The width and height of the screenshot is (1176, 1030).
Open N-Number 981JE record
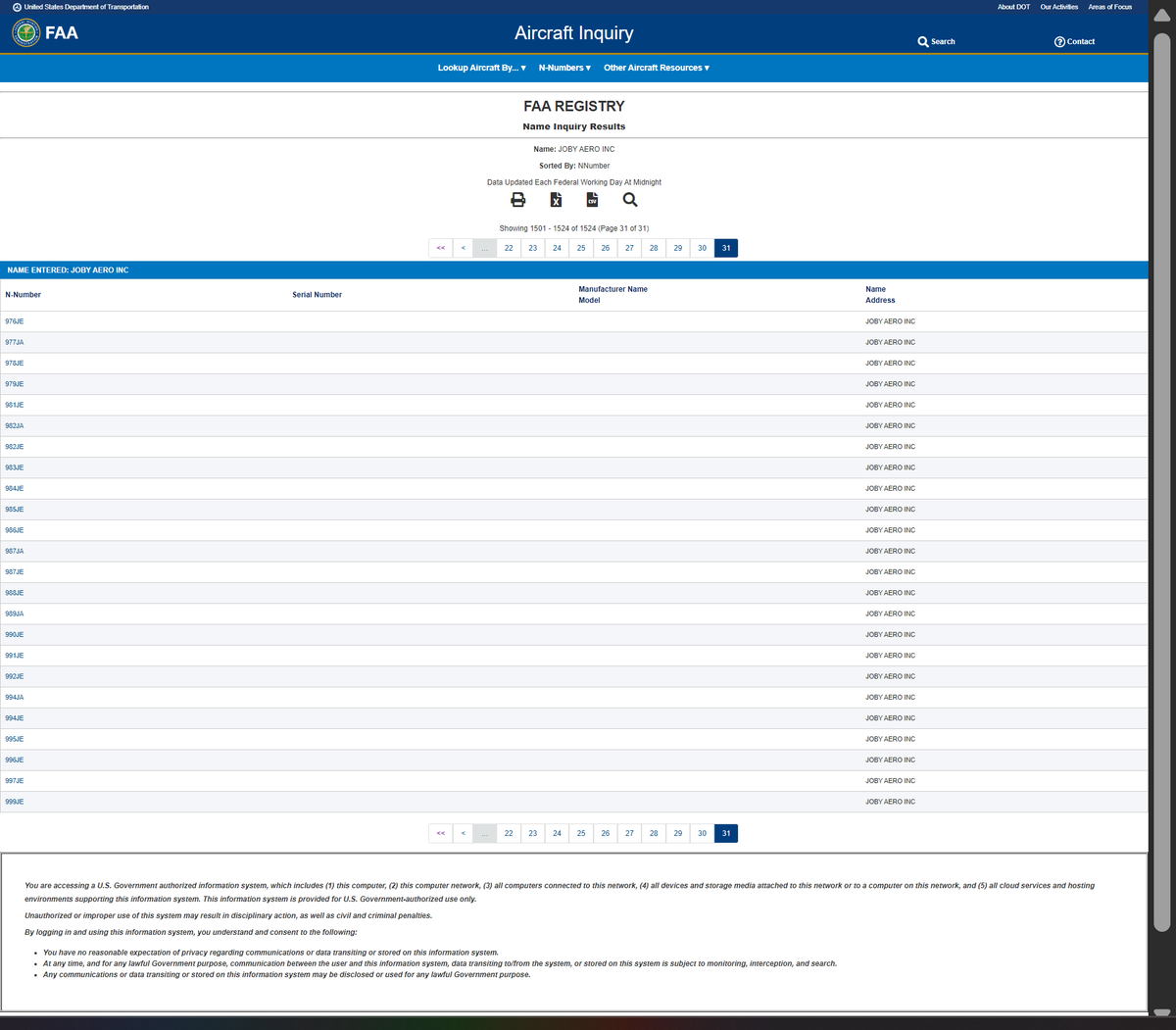[x=14, y=405]
